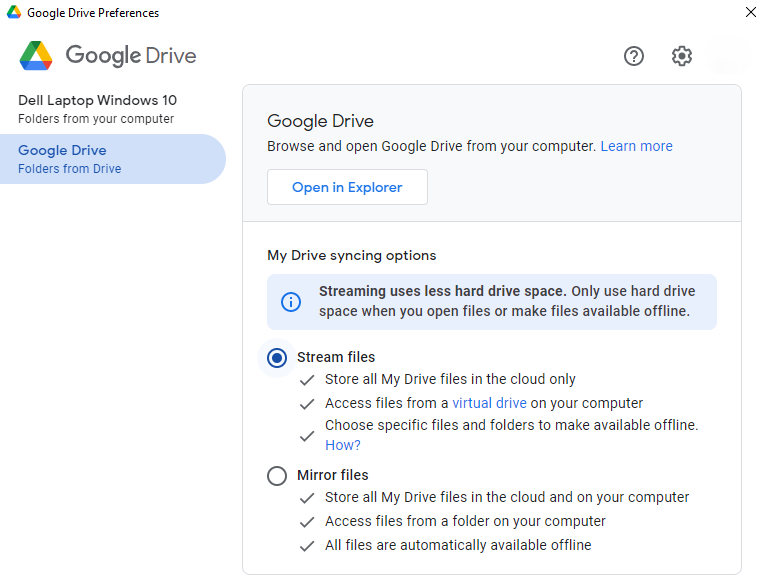The image size is (763, 577).
Task: Open the help question mark icon
Action: [x=634, y=56]
